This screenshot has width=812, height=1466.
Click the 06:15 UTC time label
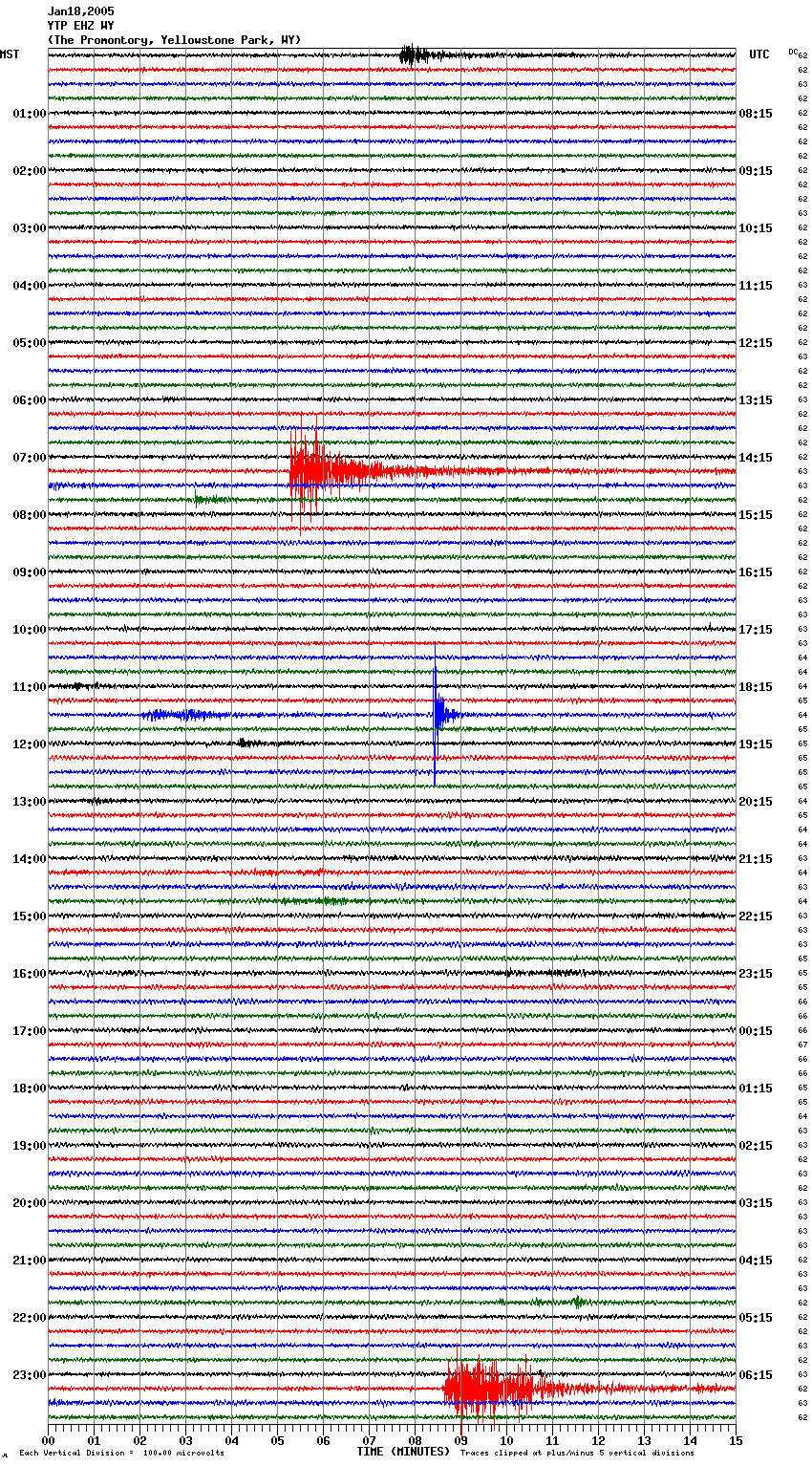point(756,1375)
